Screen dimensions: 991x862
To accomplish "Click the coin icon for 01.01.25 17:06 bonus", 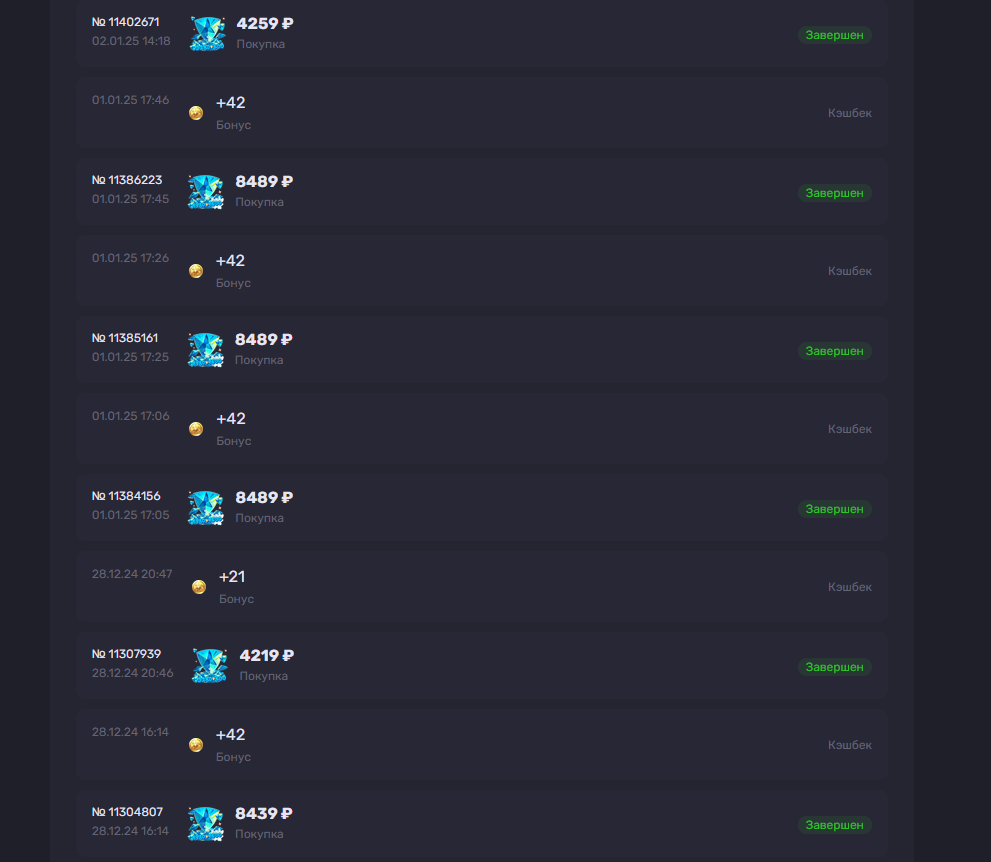I will pos(196,429).
